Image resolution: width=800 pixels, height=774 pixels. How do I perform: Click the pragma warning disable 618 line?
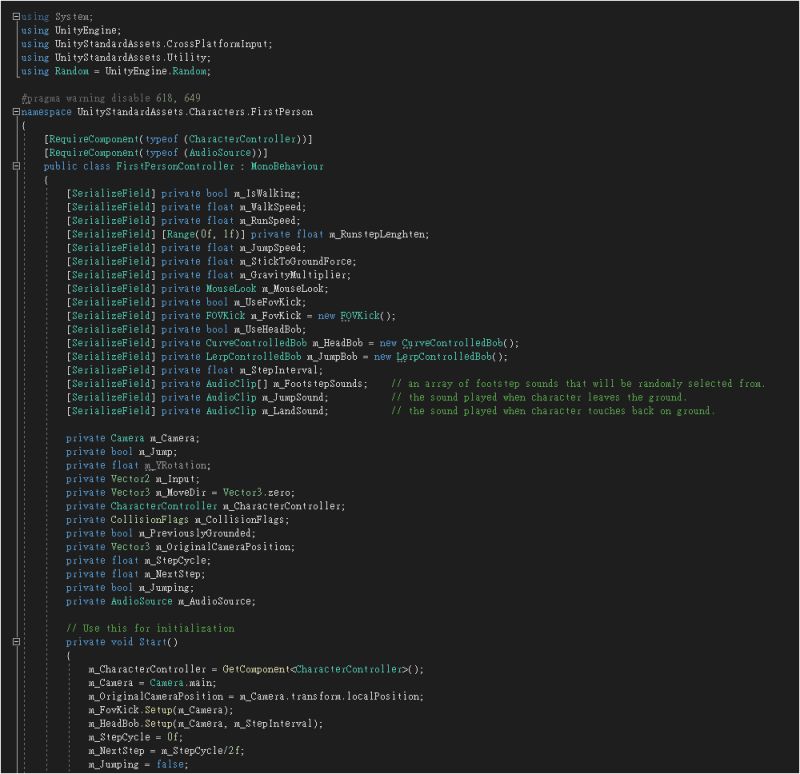point(110,98)
